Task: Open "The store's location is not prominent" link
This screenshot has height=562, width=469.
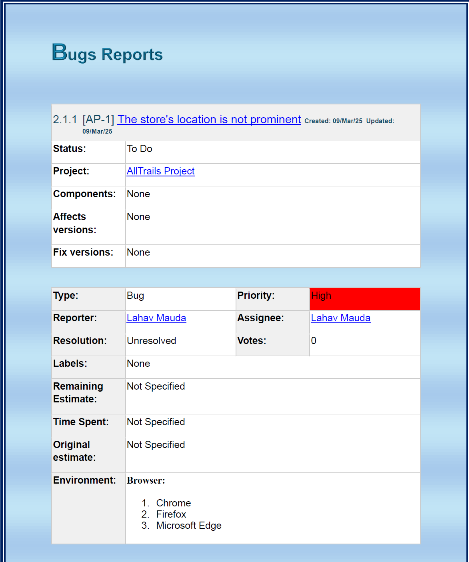Action: point(209,119)
